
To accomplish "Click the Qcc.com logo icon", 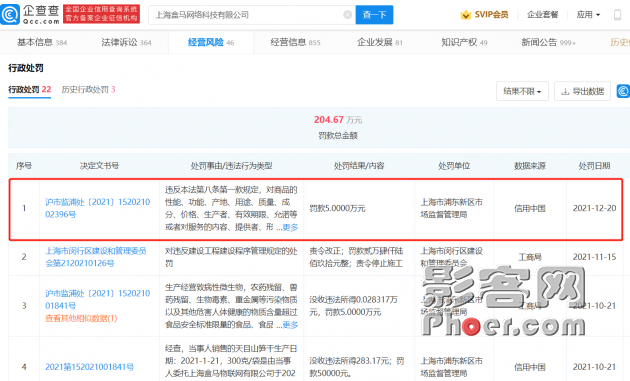I will click(10, 14).
